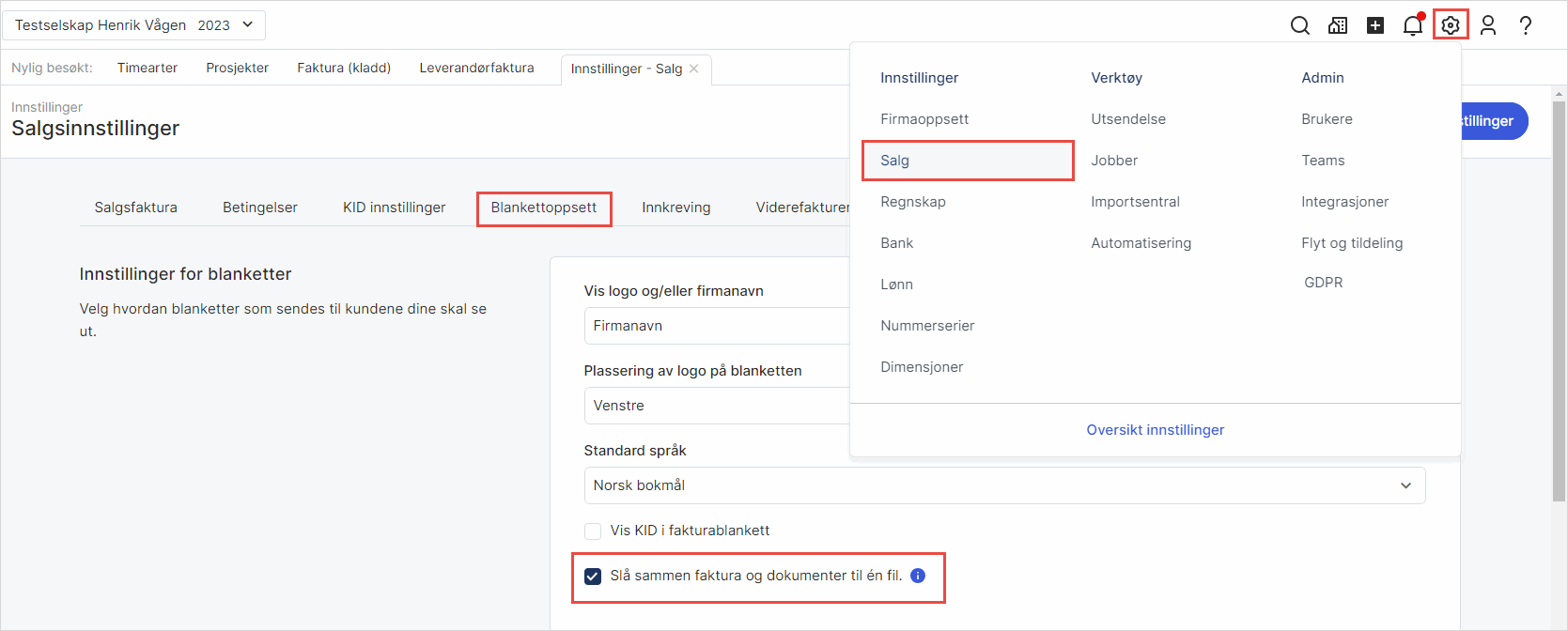The image size is (1568, 631).
Task: Open the 'Plassering av logo' Venstre dropdown
Action: [716, 406]
